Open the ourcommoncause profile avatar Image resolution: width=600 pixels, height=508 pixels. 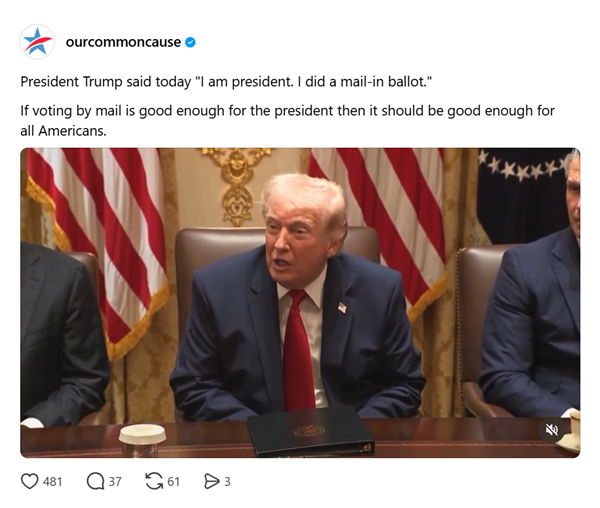pyautogui.click(x=38, y=42)
